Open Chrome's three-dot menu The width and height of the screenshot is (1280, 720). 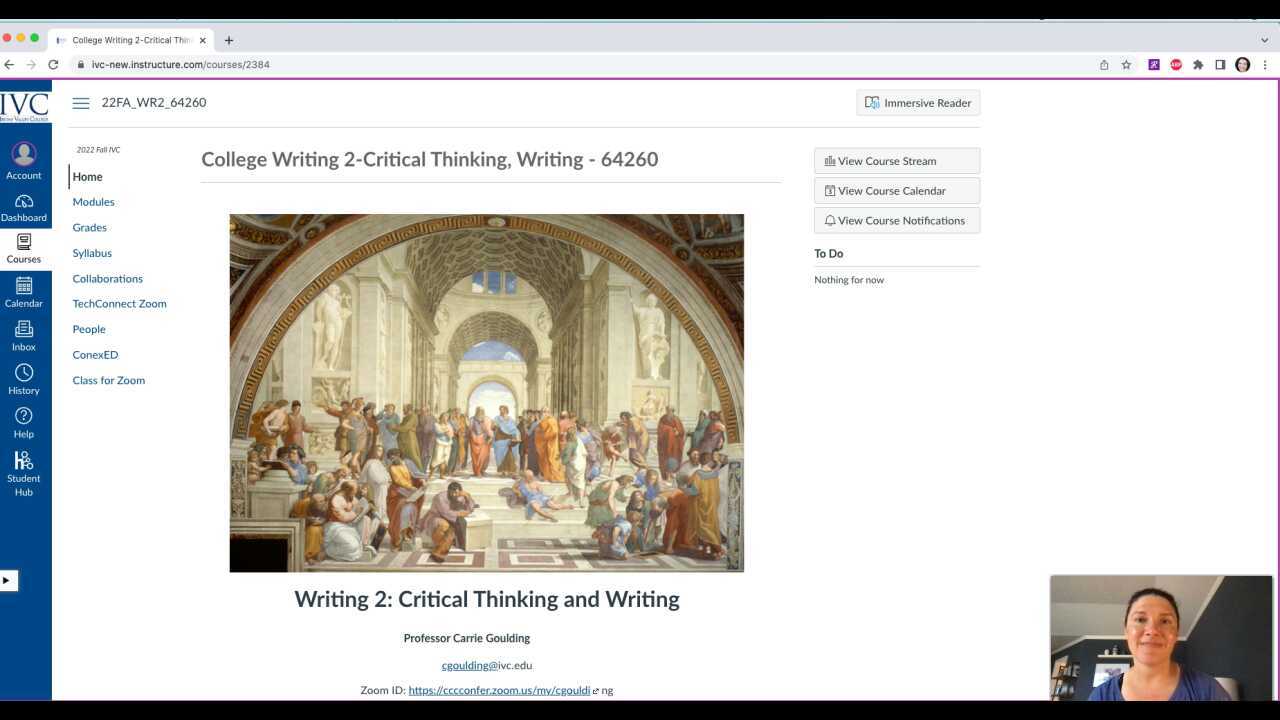[1265, 64]
